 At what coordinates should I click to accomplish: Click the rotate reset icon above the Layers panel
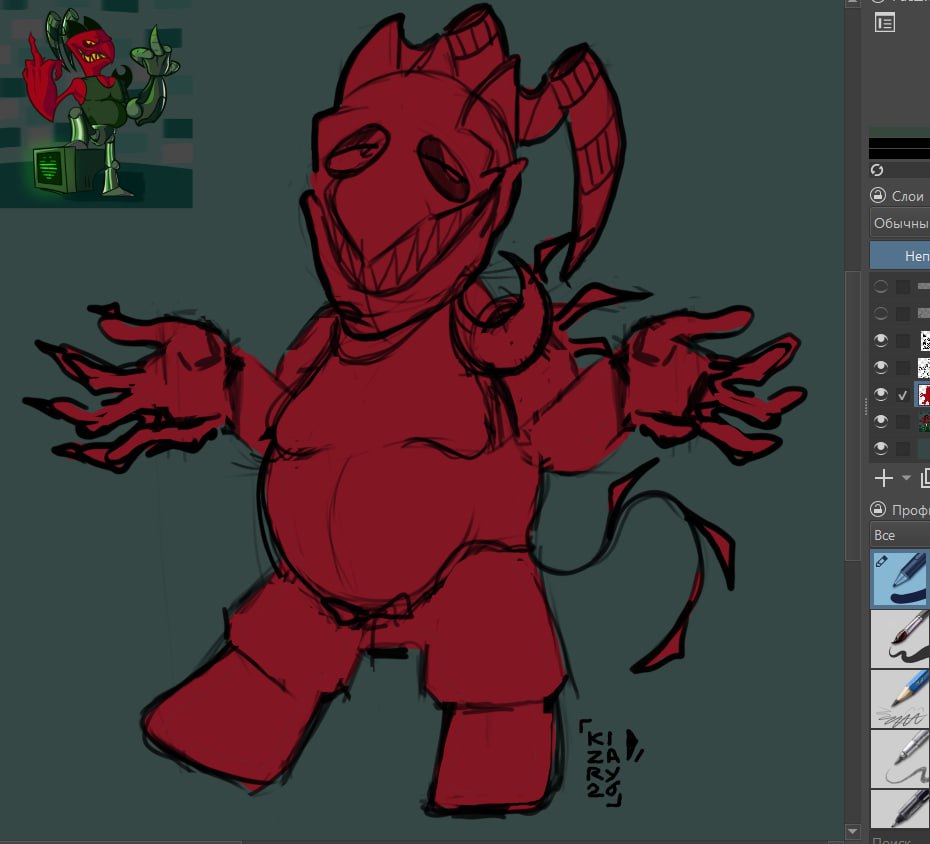(x=877, y=170)
